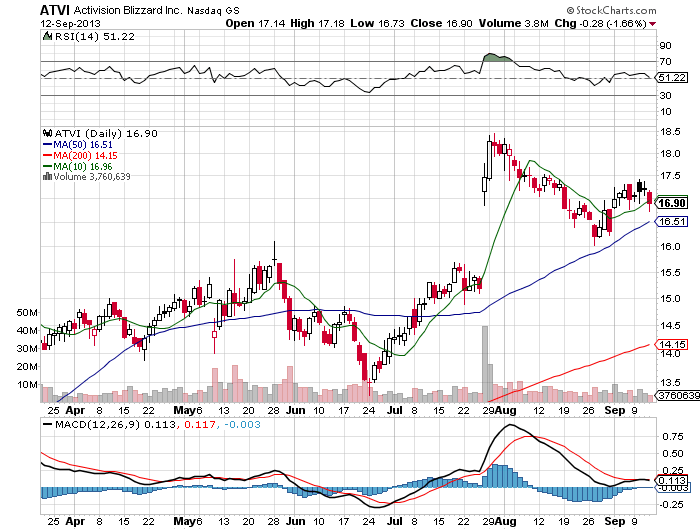
Task: Click the MA(10) 16.96 legend entry
Action: [x=78, y=167]
